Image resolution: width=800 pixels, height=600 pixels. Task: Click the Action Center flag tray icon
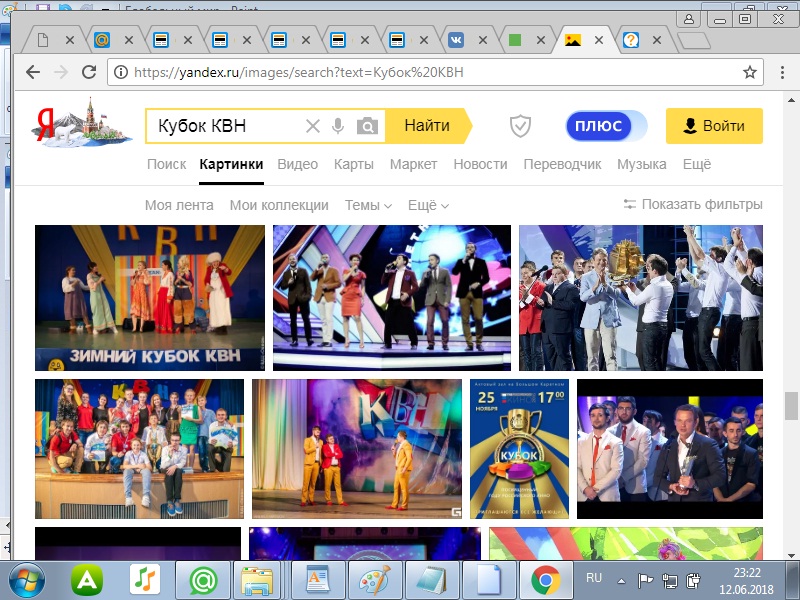click(645, 581)
